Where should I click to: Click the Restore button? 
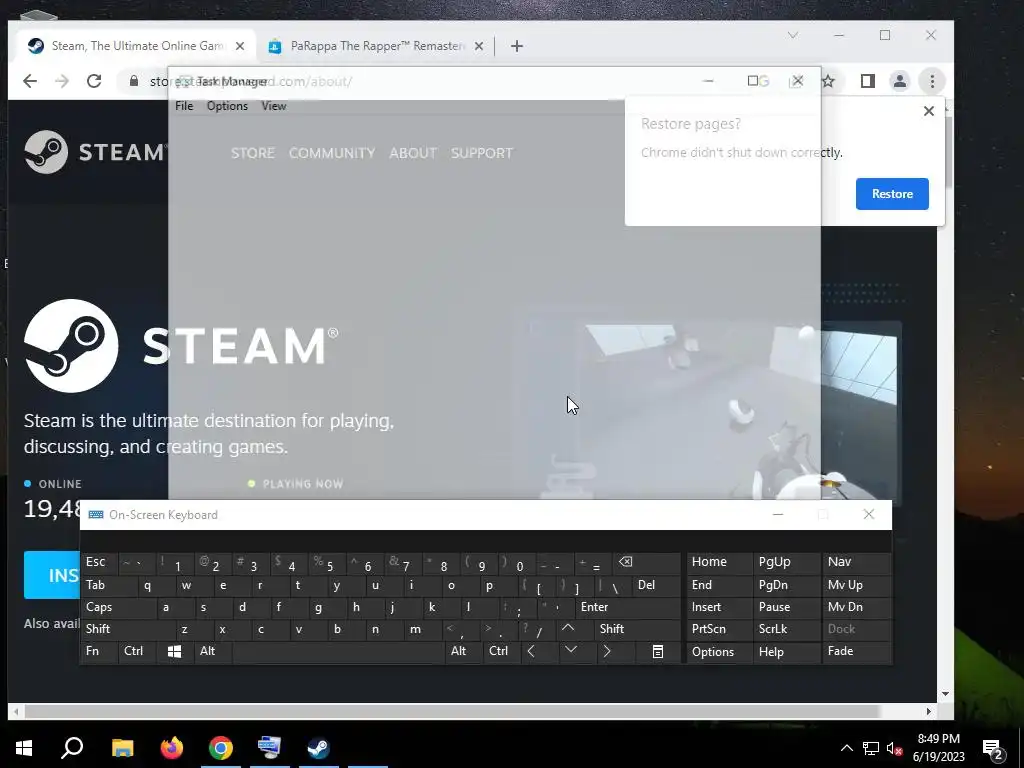[892, 194]
